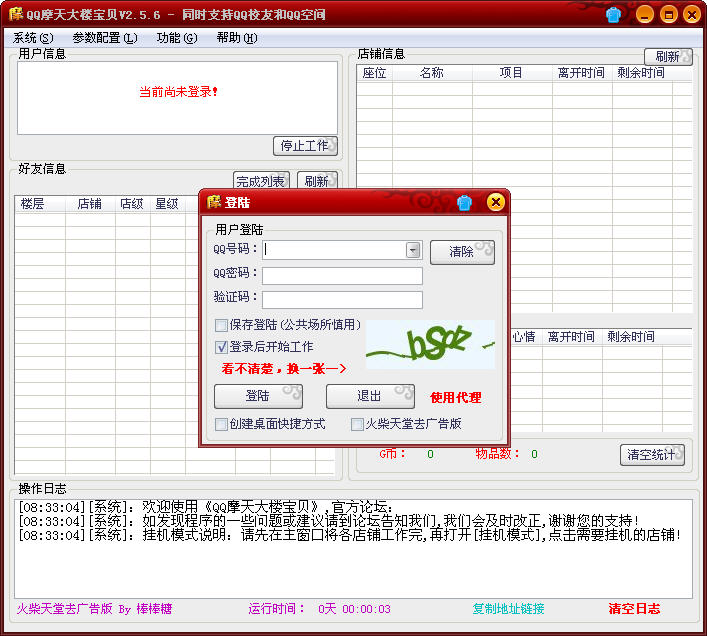Click 看不清楚，换一张 link
This screenshot has width=707, height=636.
coord(284,369)
